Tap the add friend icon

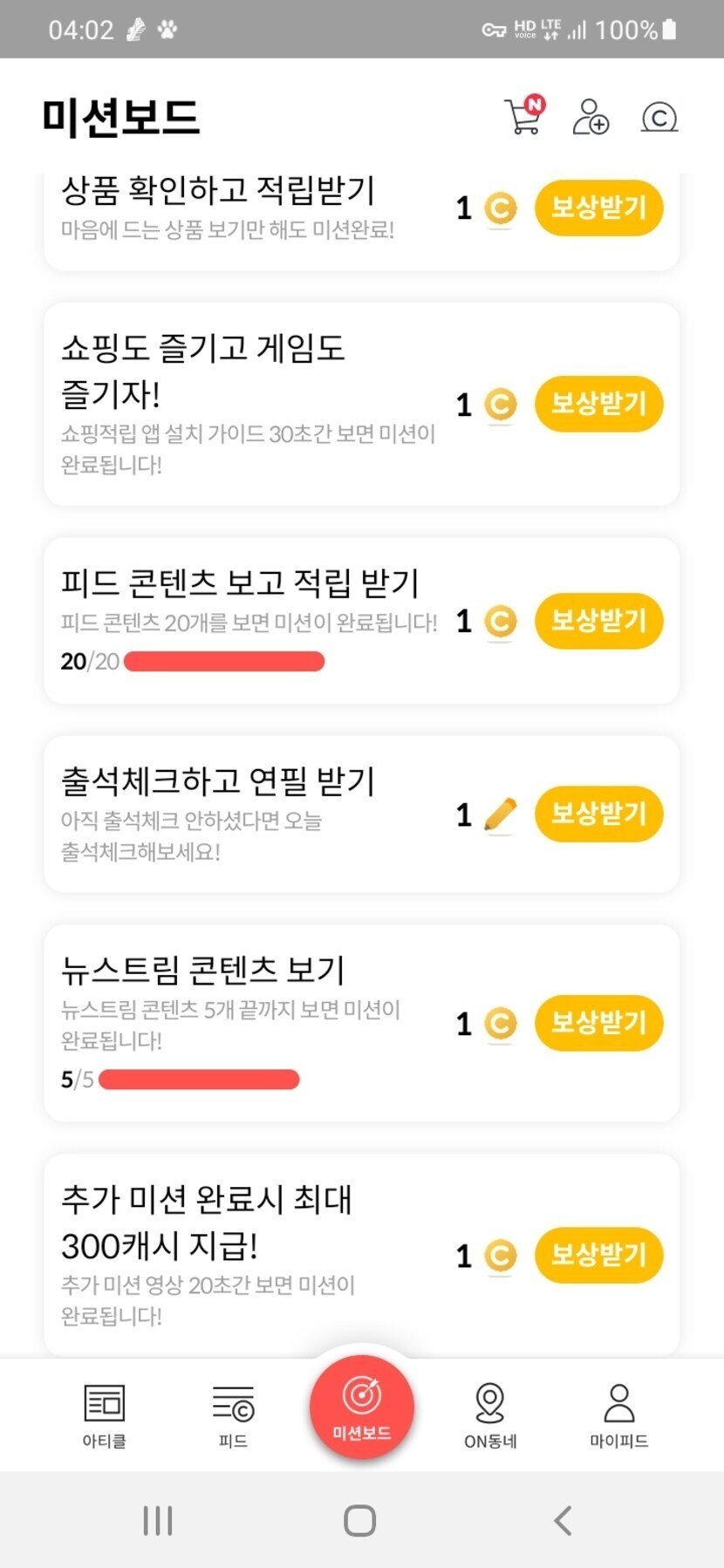coord(591,117)
